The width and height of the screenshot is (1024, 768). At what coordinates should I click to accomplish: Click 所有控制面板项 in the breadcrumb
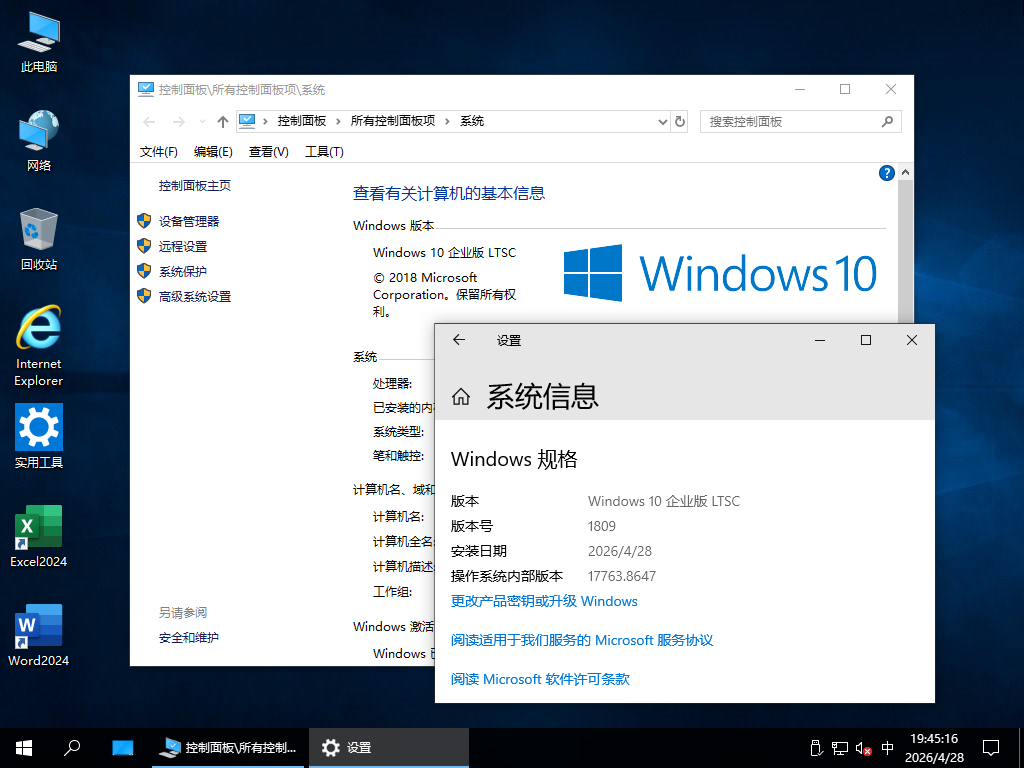coord(392,121)
